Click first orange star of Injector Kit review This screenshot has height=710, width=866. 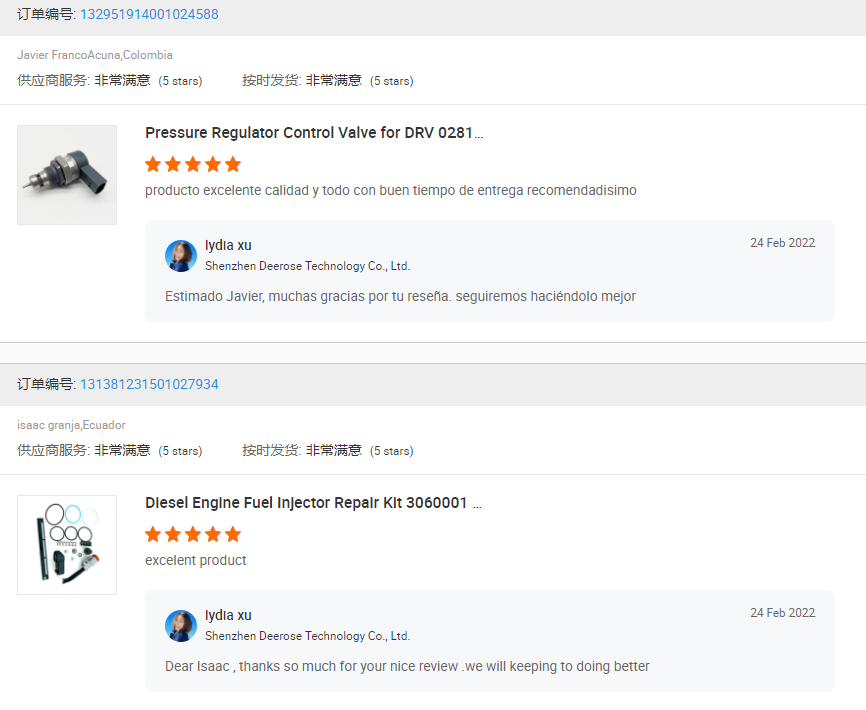click(x=153, y=534)
